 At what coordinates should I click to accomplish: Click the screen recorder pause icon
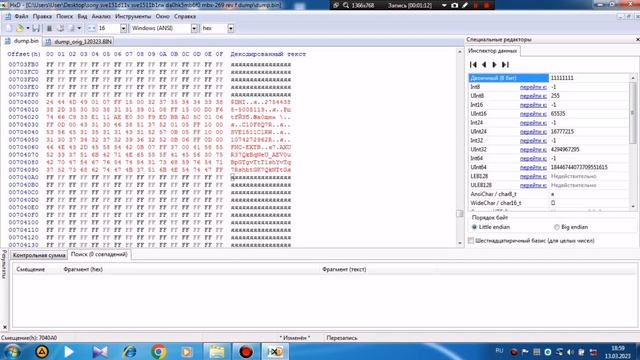476,5
